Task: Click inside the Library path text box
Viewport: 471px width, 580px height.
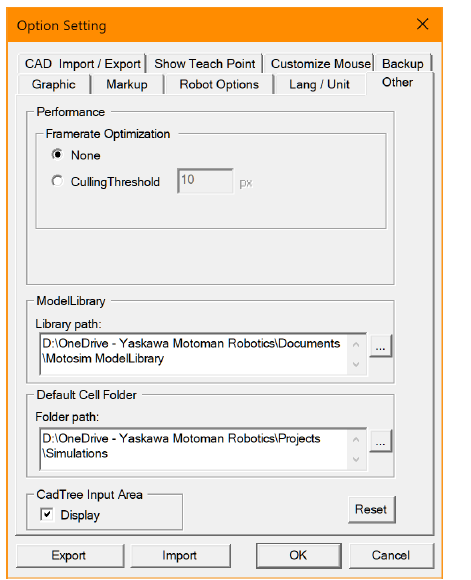Action: pos(194,354)
